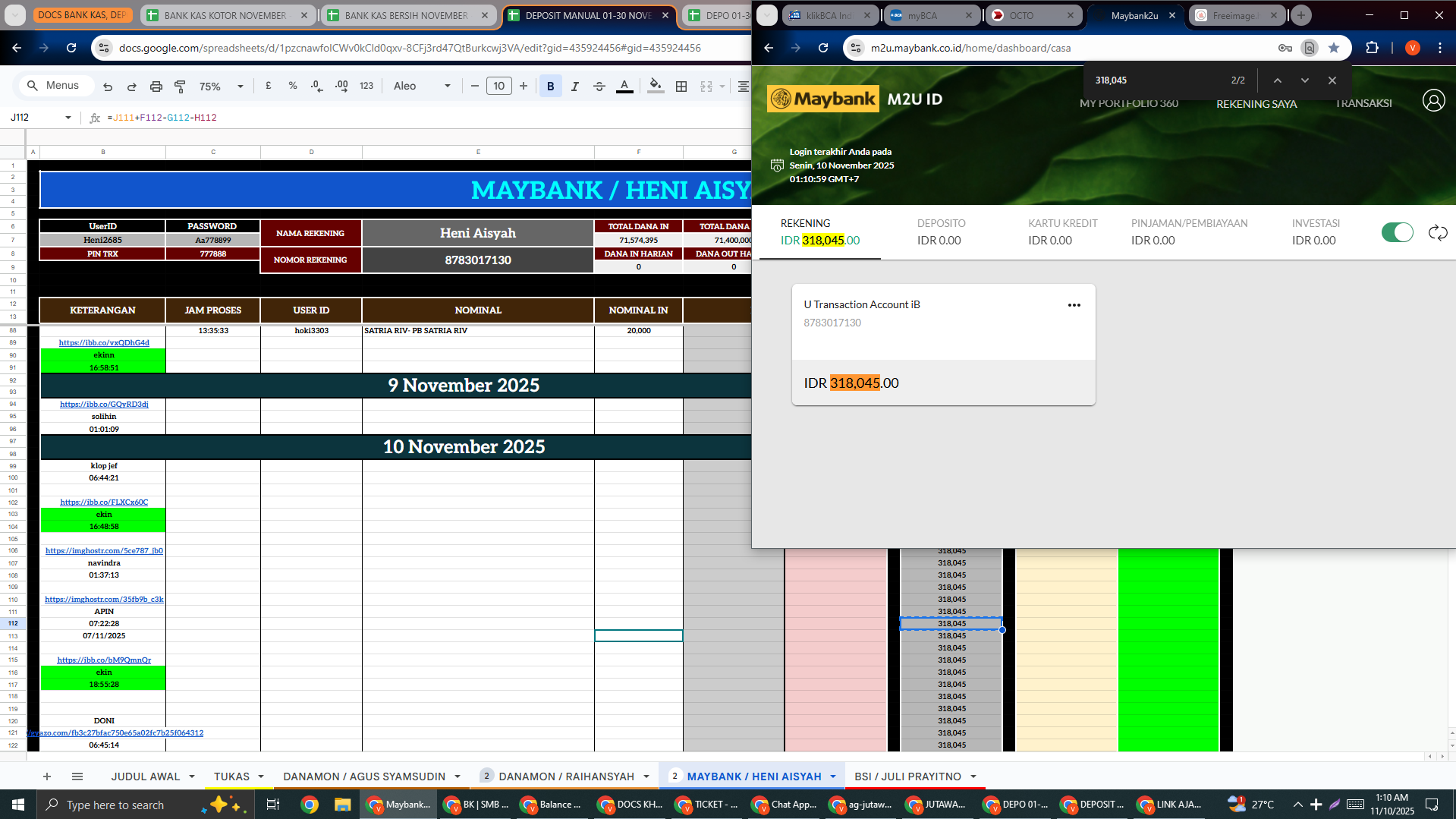The height and width of the screenshot is (819, 1456).
Task: Switch to the BSI / JULI PRAYITNO sheet
Action: point(907,776)
